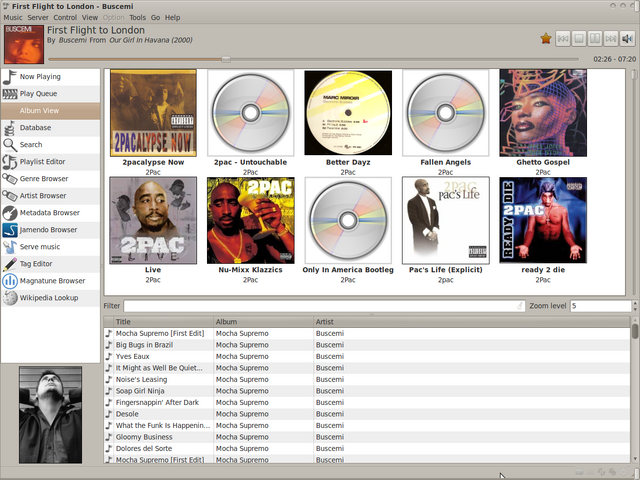Screen dimensions: 640x480
Task: Open the Genre Browser
Action: tap(50, 179)
